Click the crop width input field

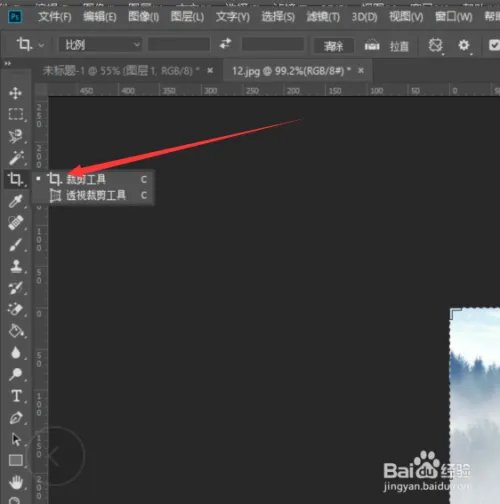tap(179, 44)
